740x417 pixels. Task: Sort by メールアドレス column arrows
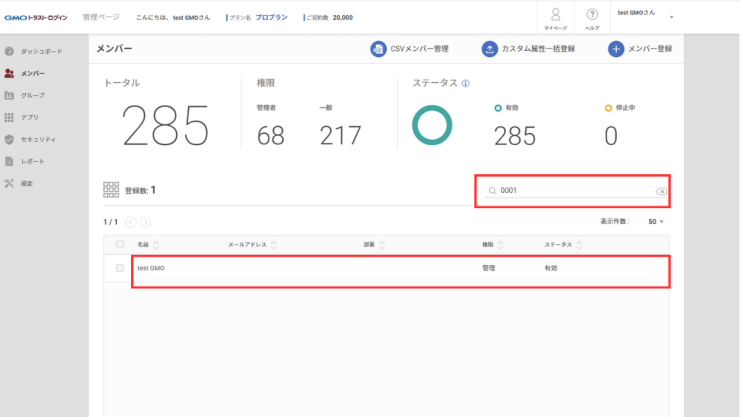[274, 244]
